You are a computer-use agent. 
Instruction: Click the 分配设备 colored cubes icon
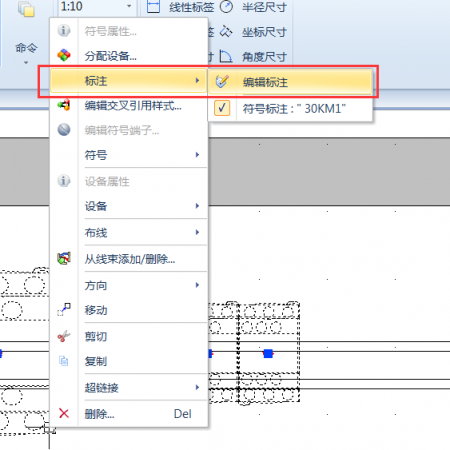click(64, 55)
